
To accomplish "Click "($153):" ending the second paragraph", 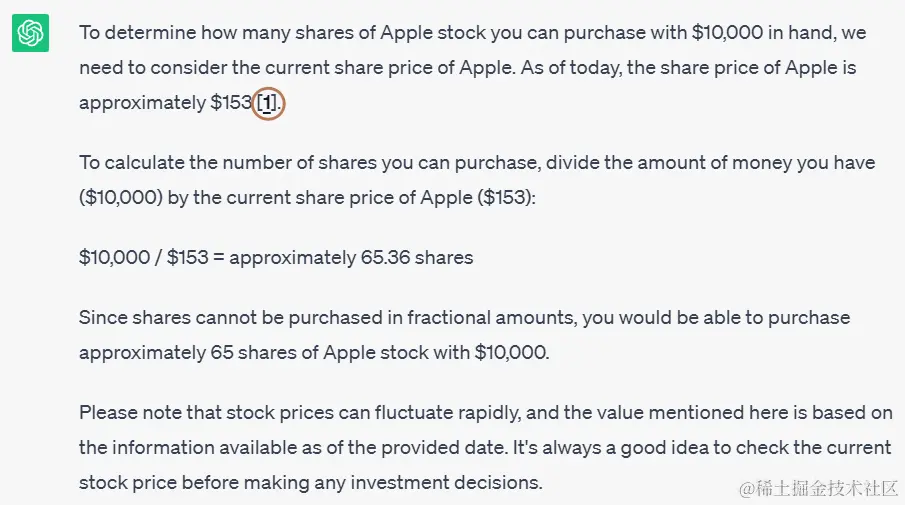I will 506,198.
